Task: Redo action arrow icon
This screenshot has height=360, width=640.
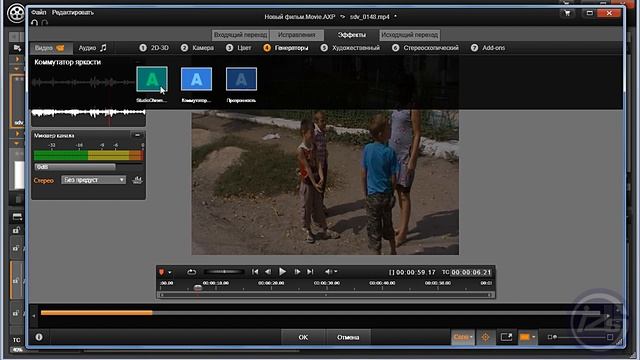Action: pyautogui.click(x=44, y=22)
